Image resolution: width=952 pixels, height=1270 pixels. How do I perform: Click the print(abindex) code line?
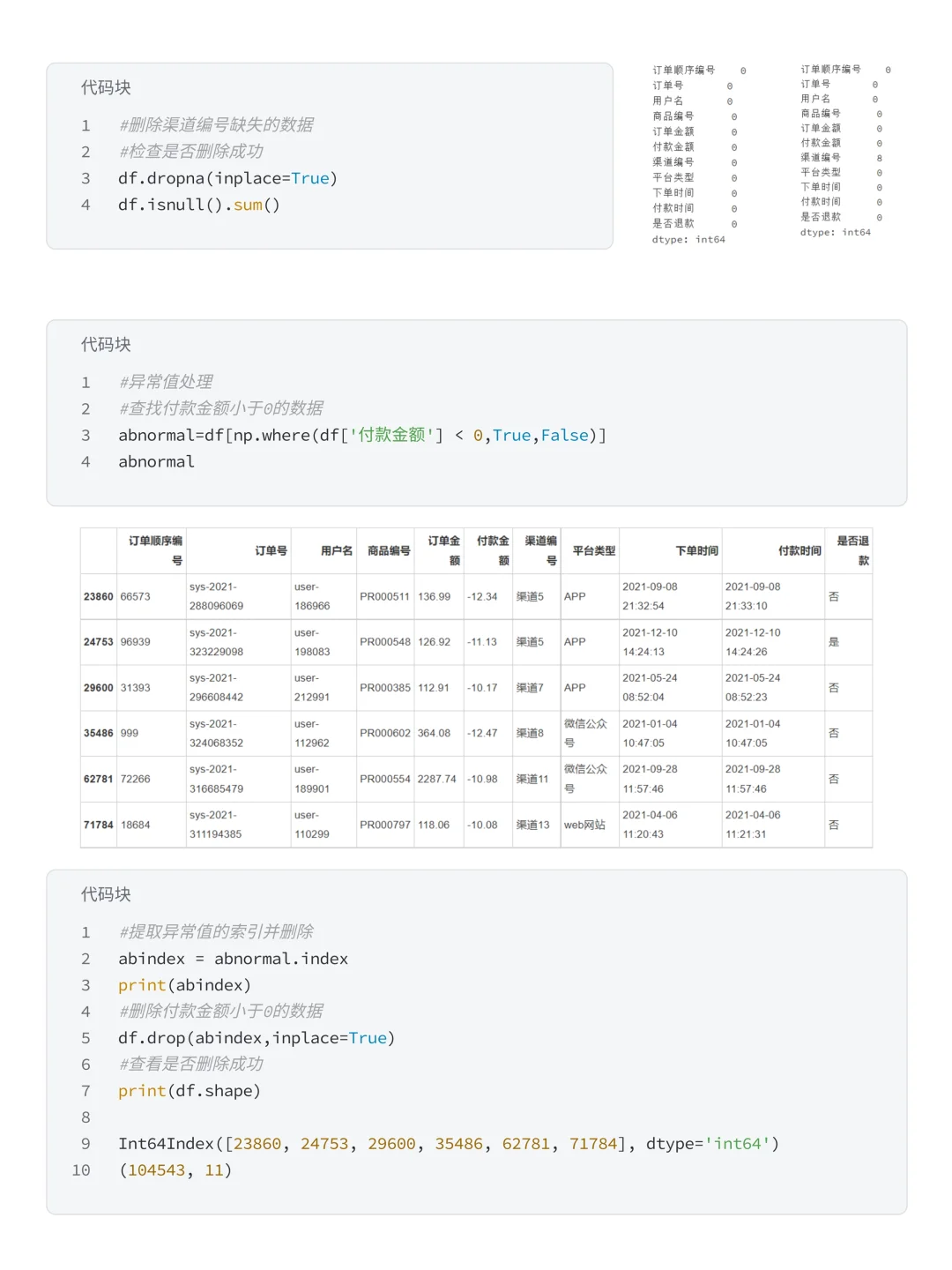pos(185,986)
